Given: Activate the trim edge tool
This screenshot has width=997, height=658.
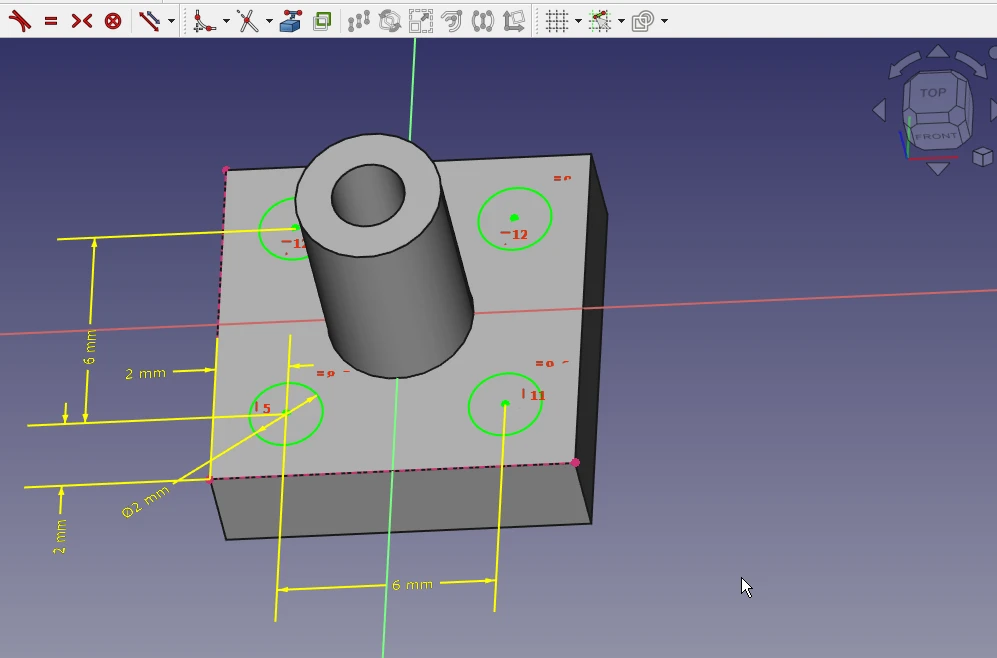Looking at the screenshot, I should pyautogui.click(x=247, y=20).
